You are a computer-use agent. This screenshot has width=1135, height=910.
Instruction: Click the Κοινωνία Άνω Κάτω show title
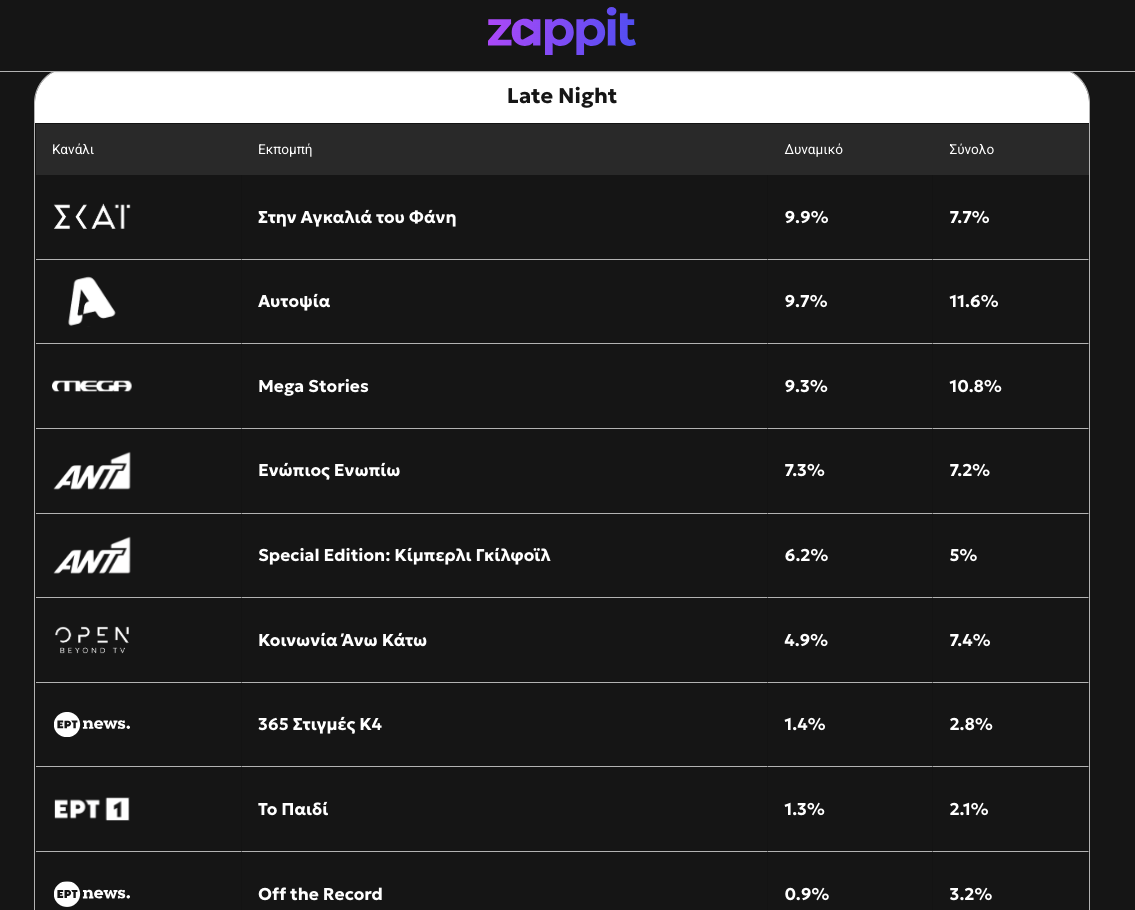pyautogui.click(x=342, y=640)
